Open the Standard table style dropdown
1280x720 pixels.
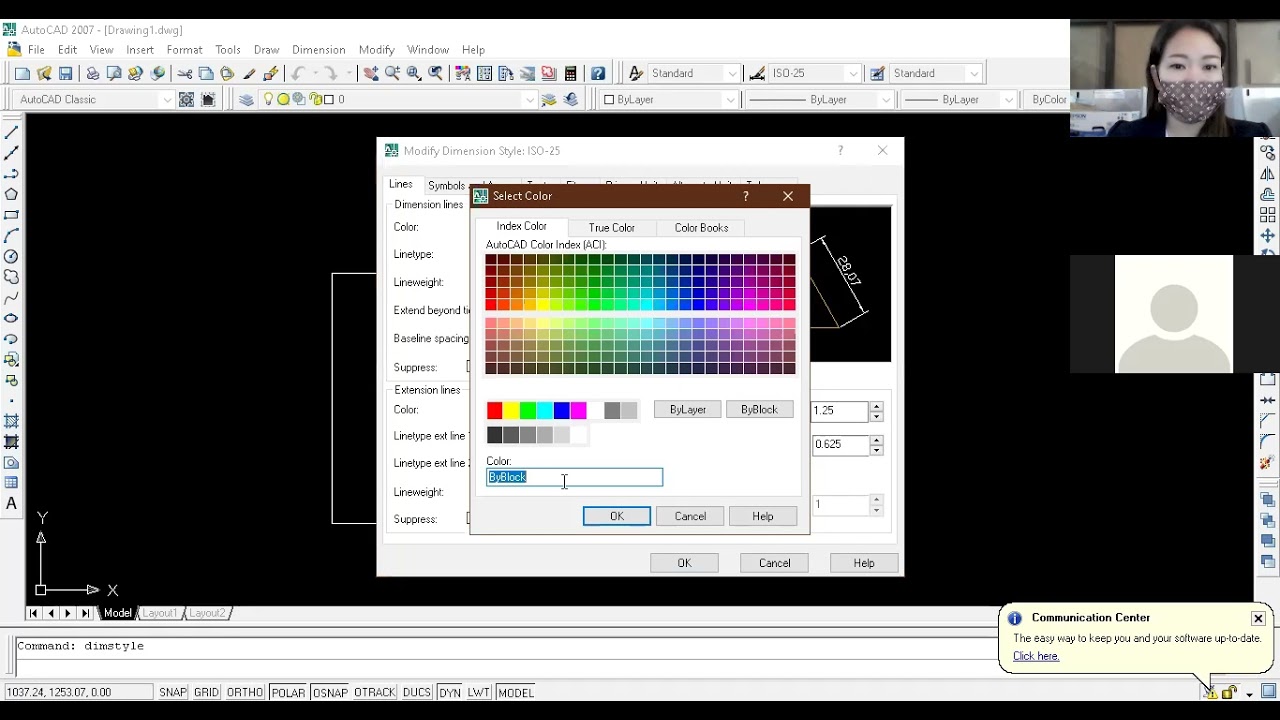[974, 73]
